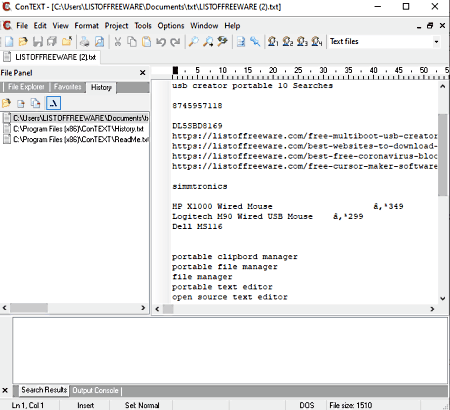Click the Undo arrow icon

(161, 42)
